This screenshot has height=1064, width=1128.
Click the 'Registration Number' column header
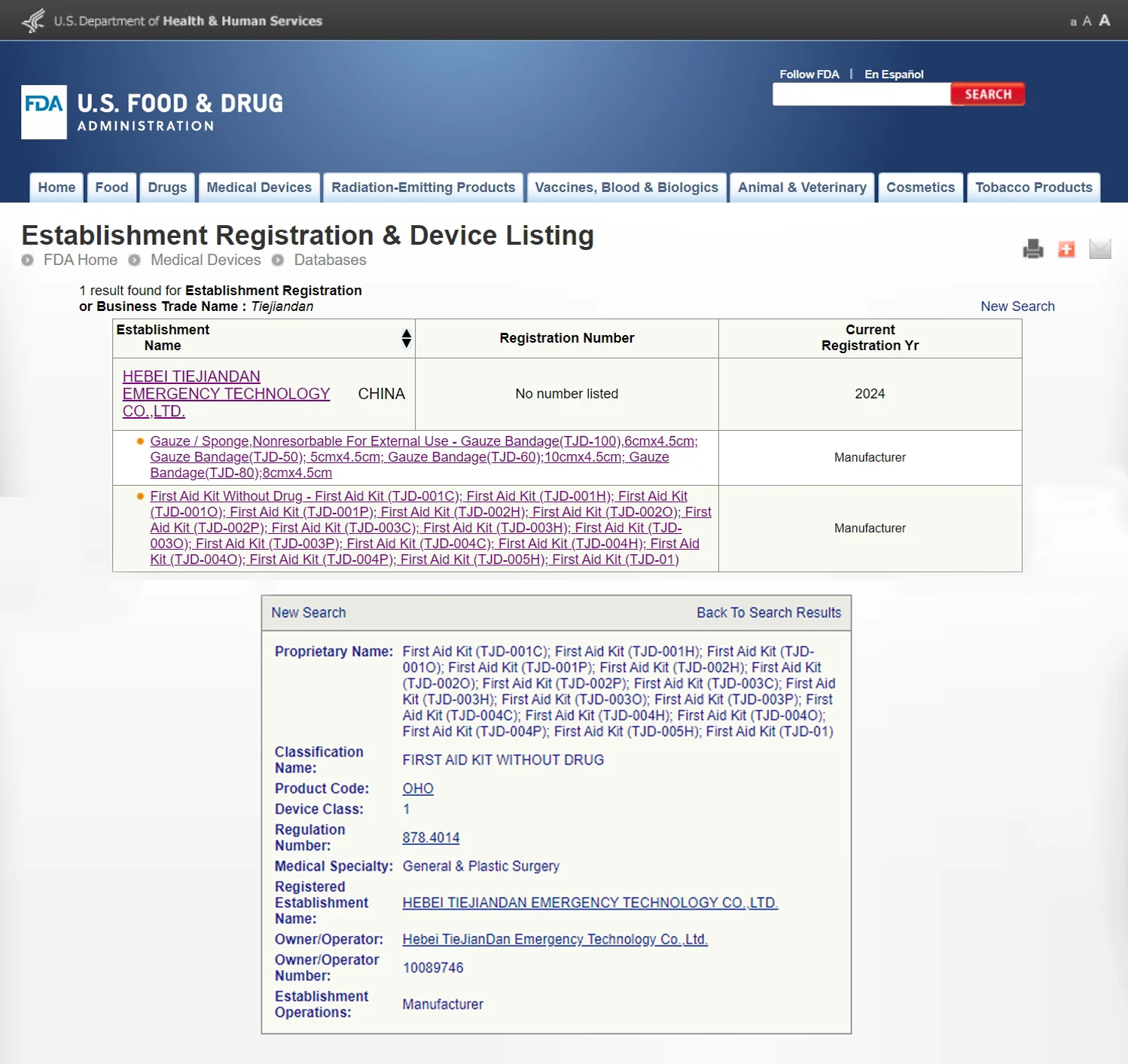point(567,338)
